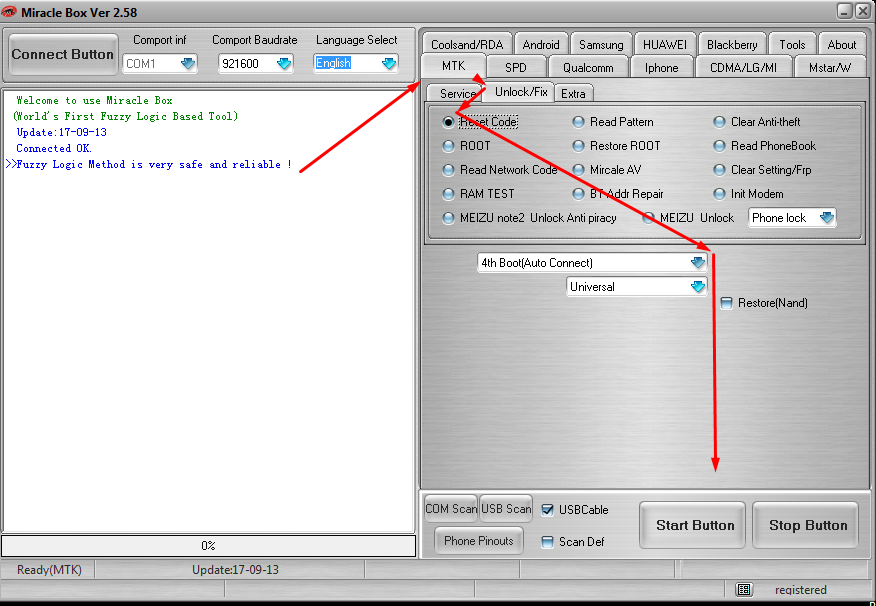This screenshot has height=606, width=876.
Task: Open the Service sub-tab
Action: (x=457, y=93)
